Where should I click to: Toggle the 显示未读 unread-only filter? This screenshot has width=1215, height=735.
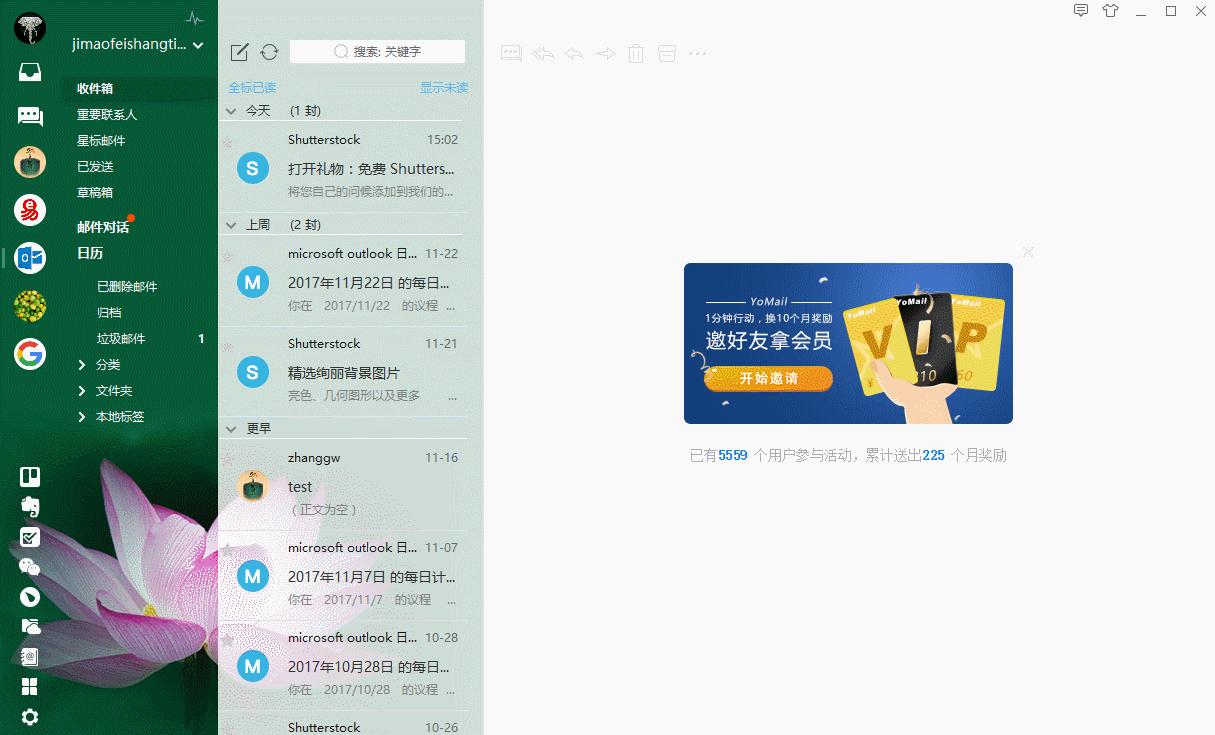[x=444, y=87]
